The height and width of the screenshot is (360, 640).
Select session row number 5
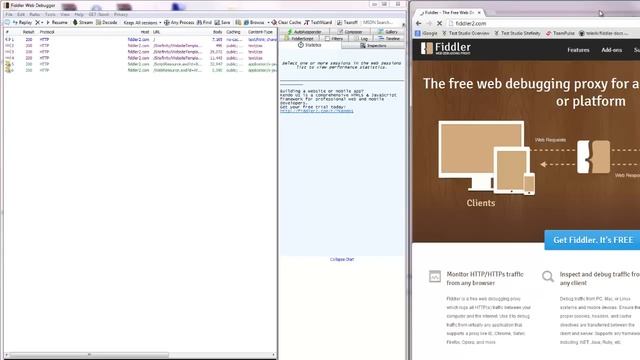pyautogui.click(x=141, y=64)
